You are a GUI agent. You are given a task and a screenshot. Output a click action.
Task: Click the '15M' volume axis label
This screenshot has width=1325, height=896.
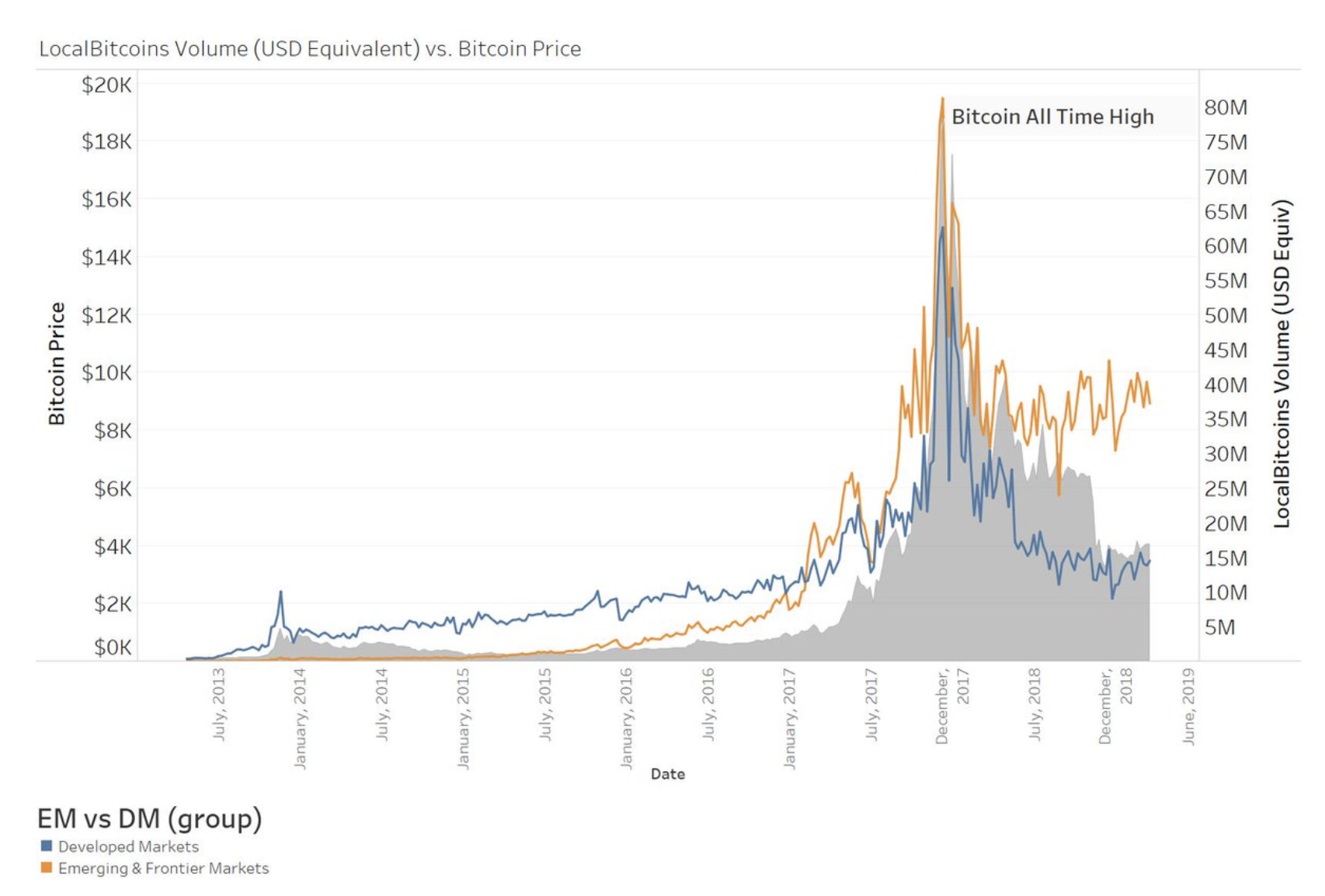[x=1226, y=558]
